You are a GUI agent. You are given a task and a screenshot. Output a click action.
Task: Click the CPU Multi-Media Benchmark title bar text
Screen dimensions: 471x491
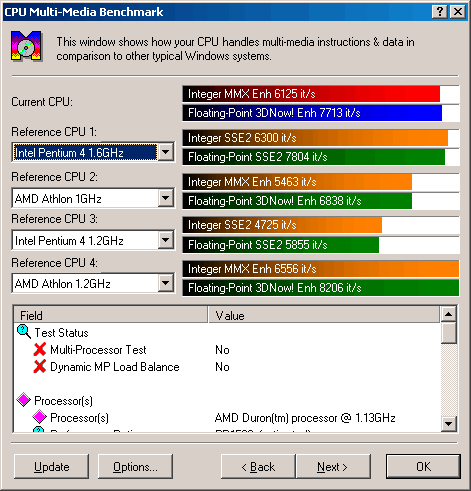(84, 12)
